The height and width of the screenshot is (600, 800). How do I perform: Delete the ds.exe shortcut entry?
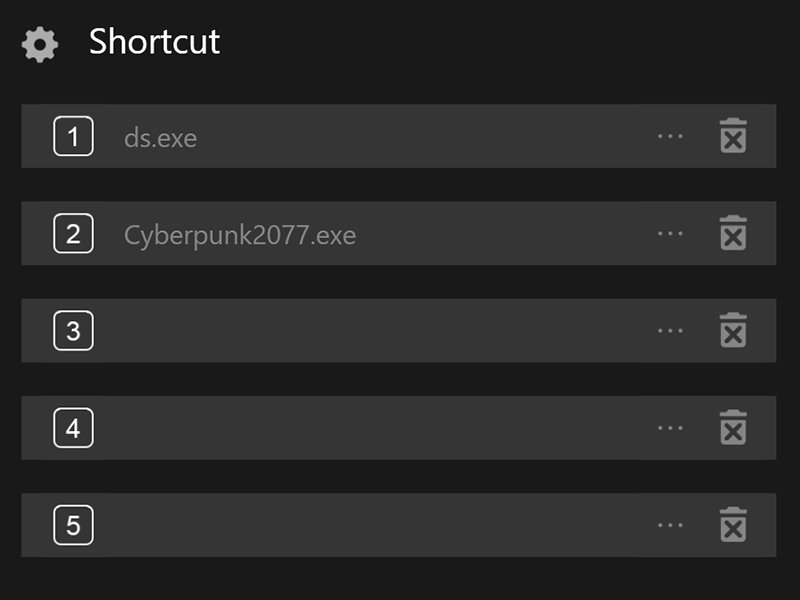click(x=733, y=136)
